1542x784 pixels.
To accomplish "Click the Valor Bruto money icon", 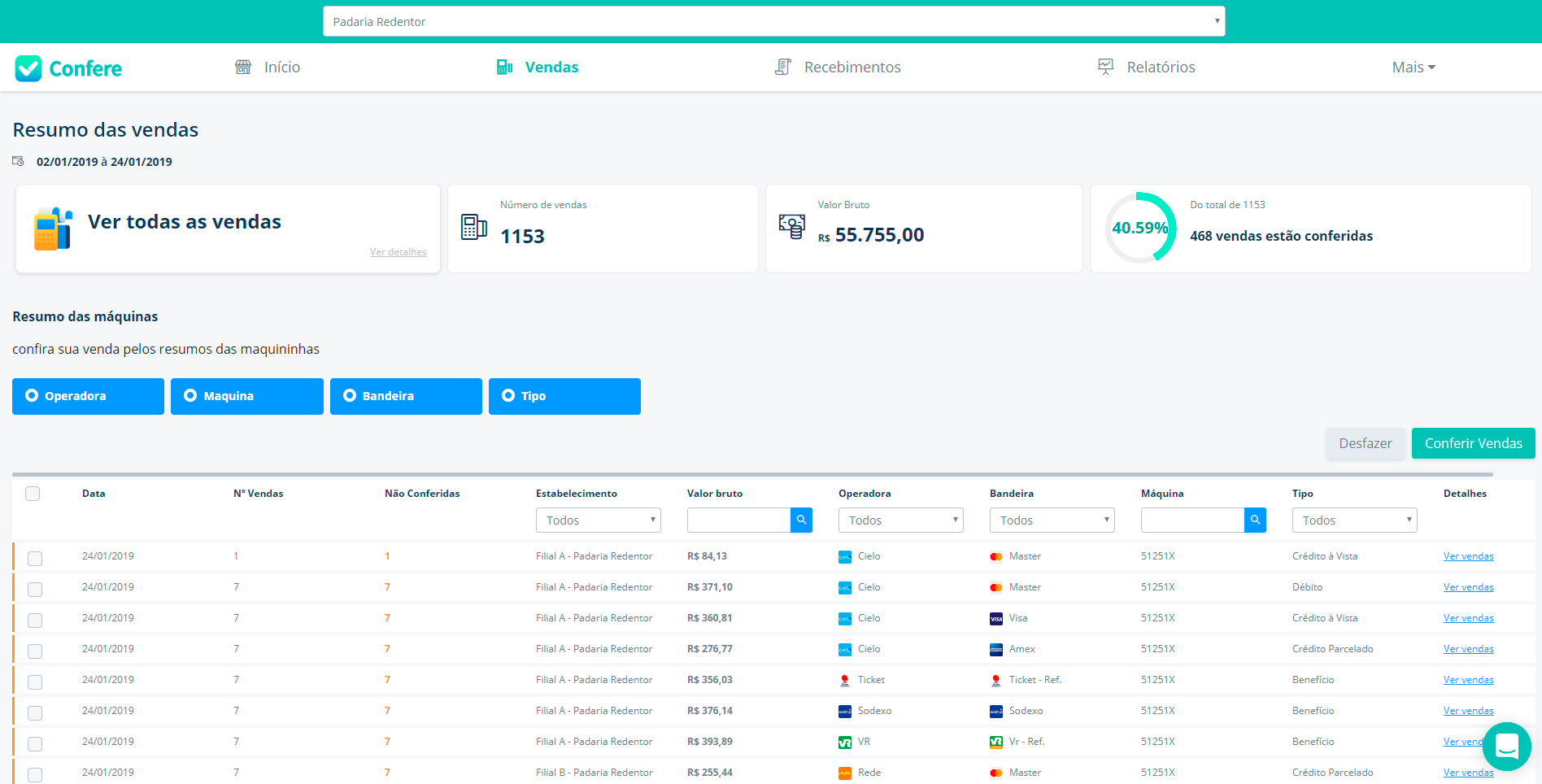I will pyautogui.click(x=791, y=227).
